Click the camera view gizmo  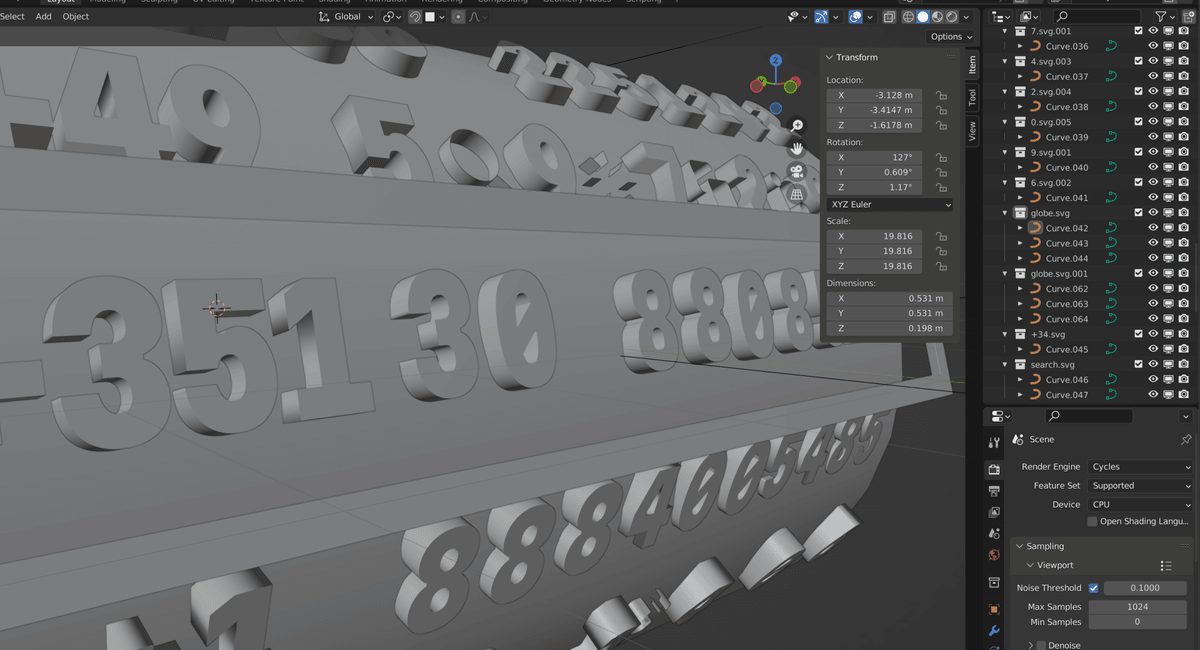tap(796, 170)
